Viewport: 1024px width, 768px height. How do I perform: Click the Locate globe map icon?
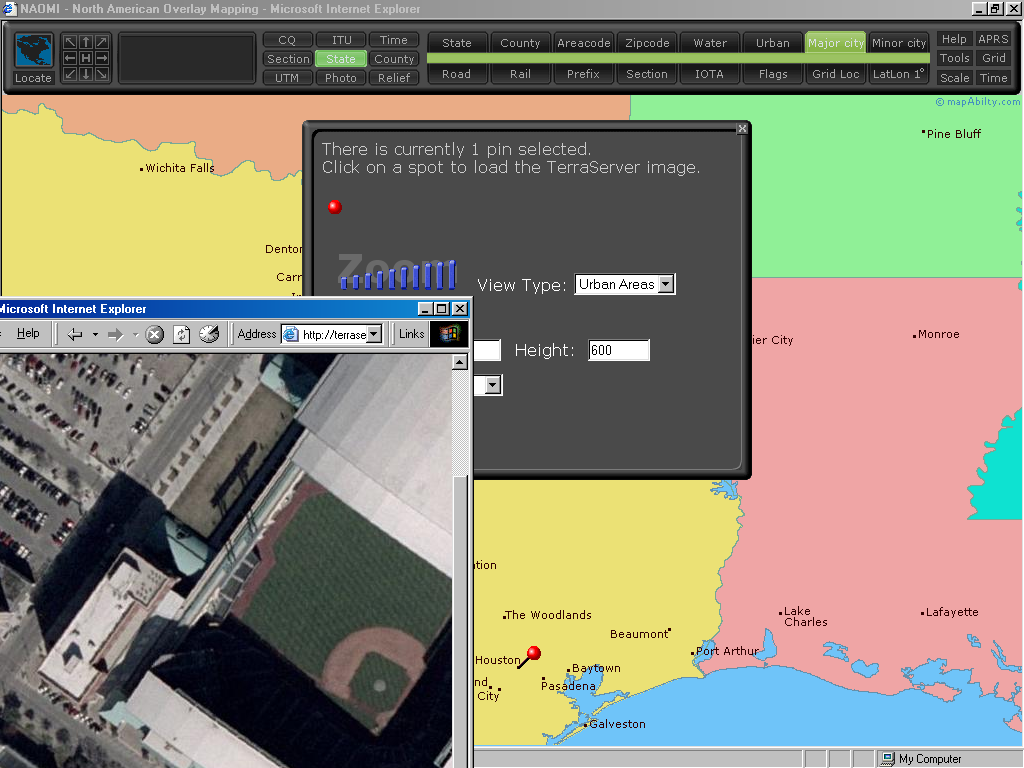point(33,52)
